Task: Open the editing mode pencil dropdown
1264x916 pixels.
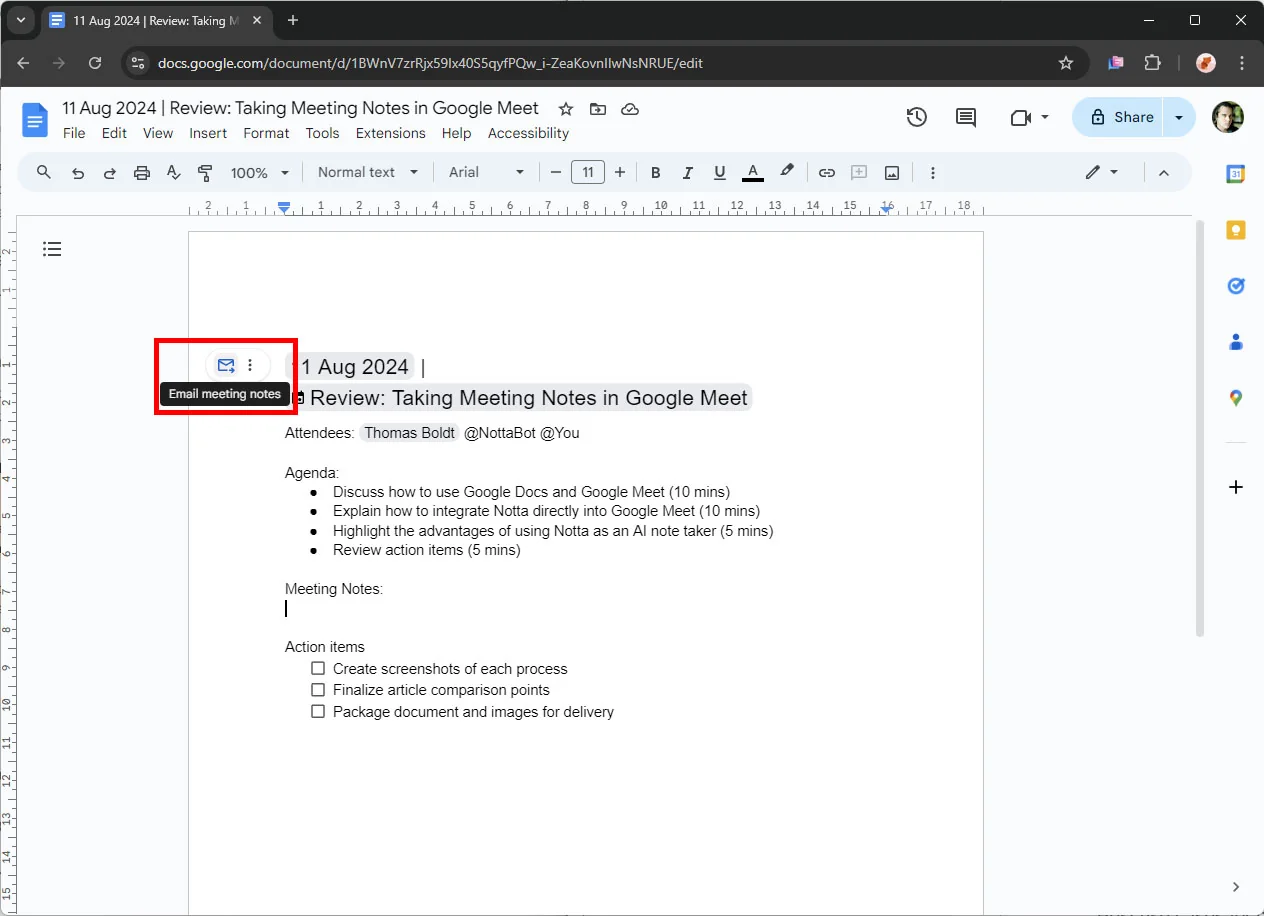Action: point(1102,173)
